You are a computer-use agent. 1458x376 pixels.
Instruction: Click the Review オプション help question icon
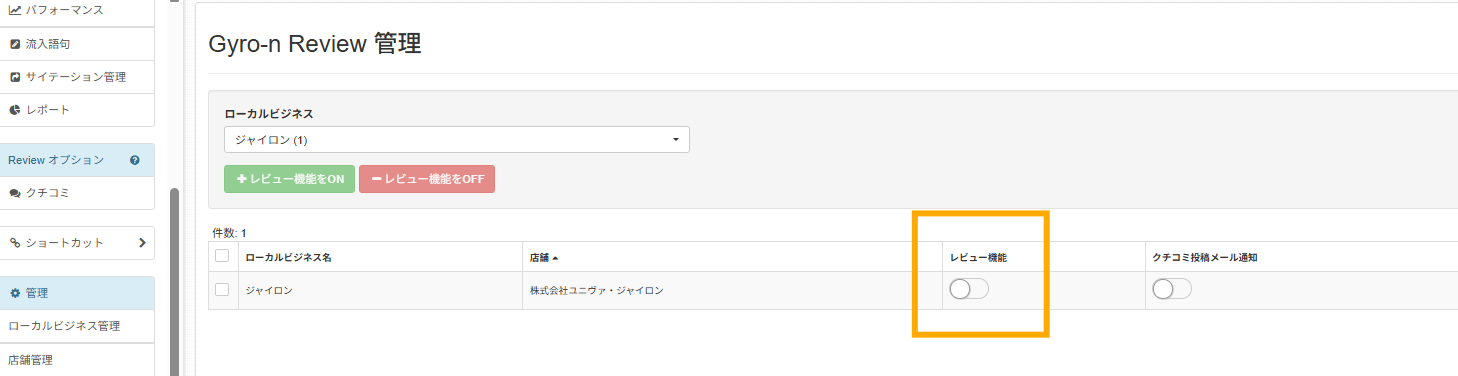pos(135,160)
